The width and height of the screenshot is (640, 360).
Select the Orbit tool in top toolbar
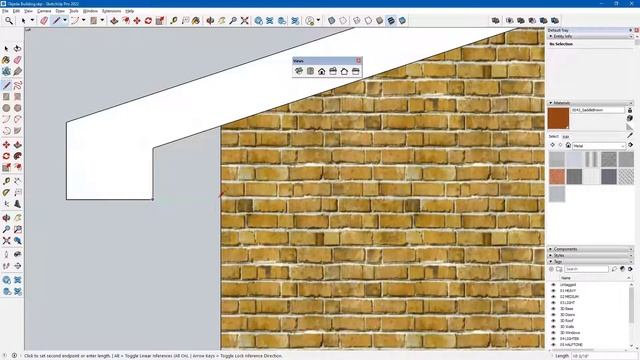[210, 20]
